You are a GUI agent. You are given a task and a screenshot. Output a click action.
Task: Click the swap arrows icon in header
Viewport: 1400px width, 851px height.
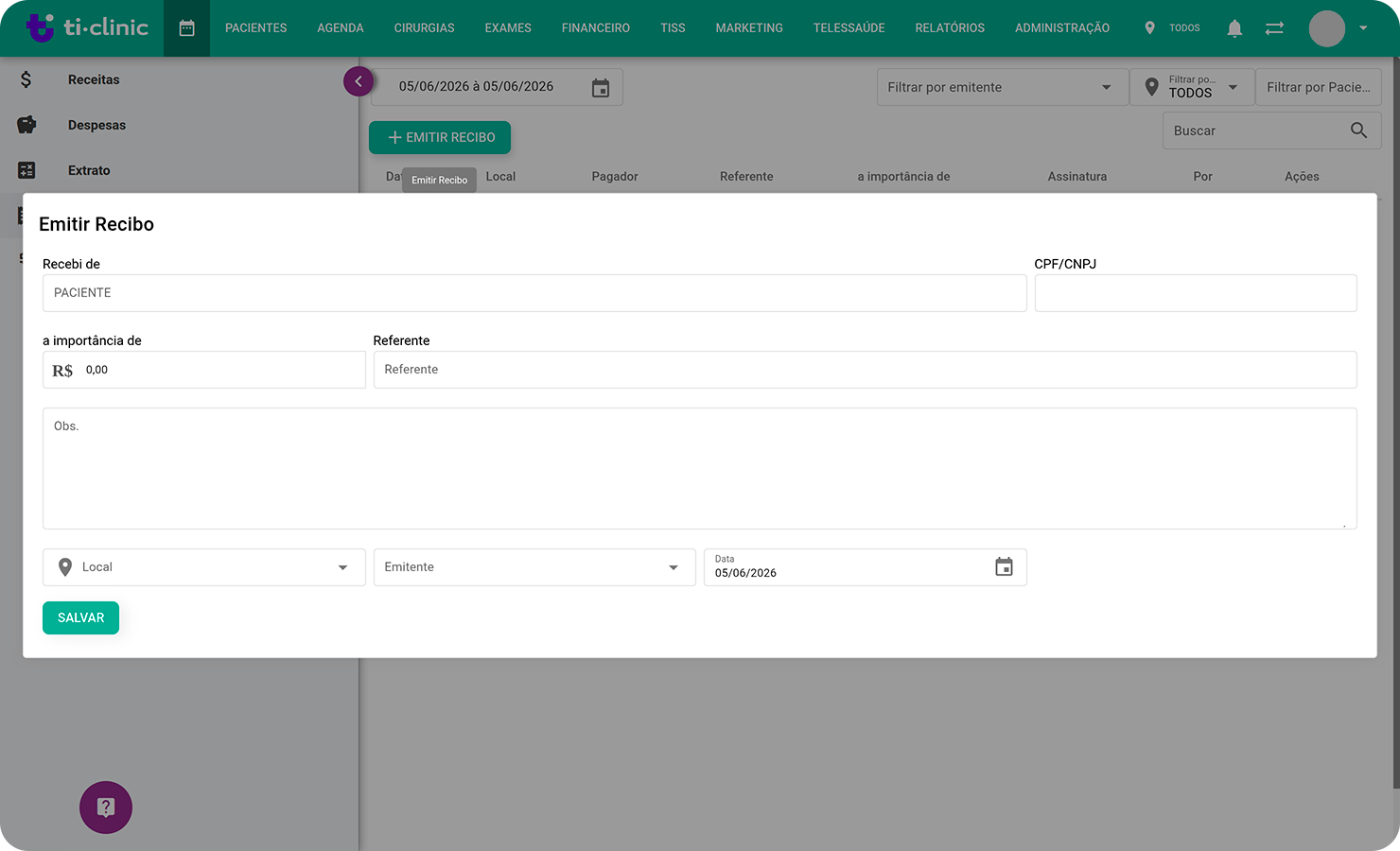coord(1274,28)
